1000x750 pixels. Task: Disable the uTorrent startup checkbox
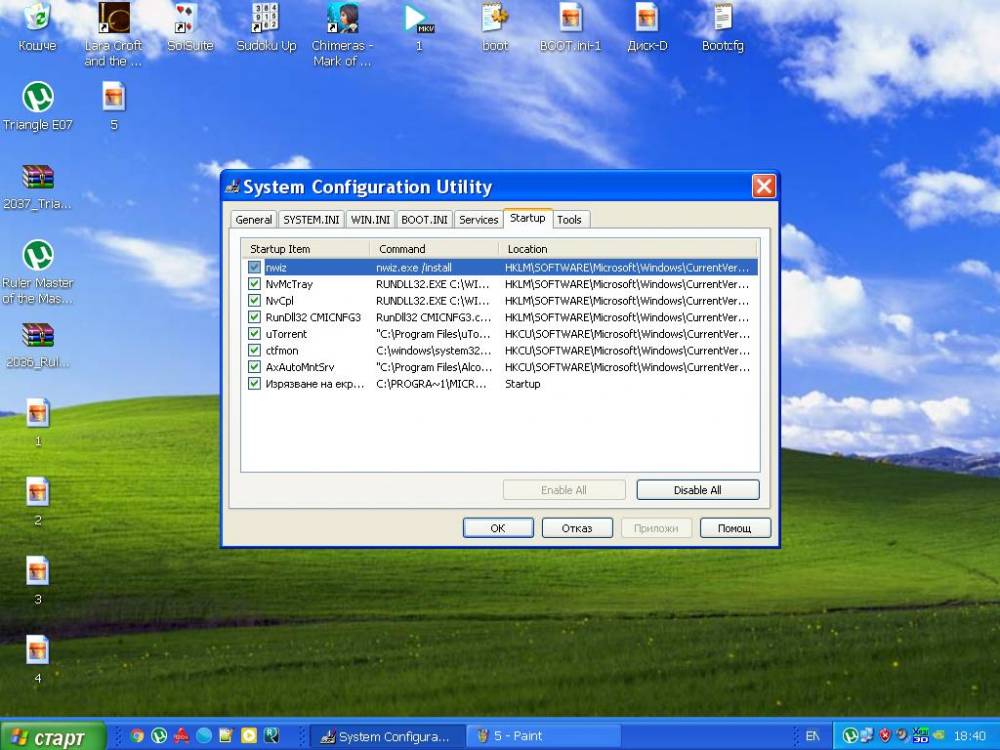254,334
